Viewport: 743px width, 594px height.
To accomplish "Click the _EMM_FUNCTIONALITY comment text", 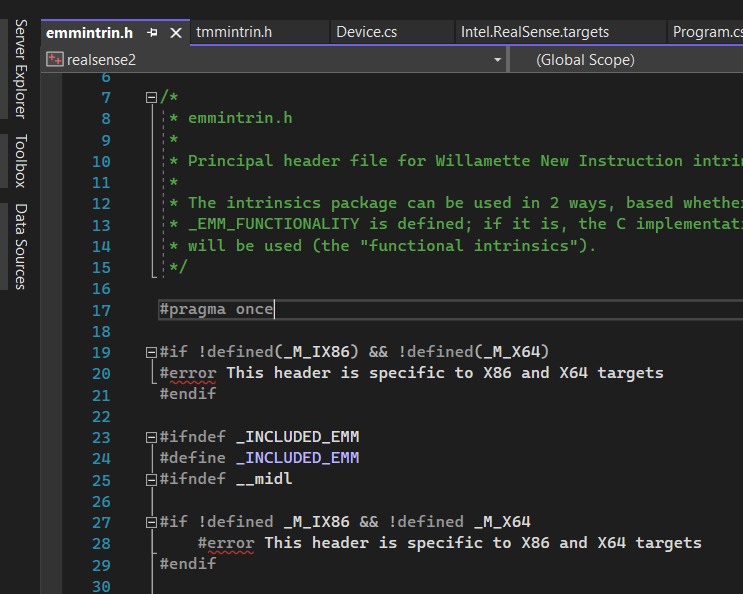I will coord(274,224).
